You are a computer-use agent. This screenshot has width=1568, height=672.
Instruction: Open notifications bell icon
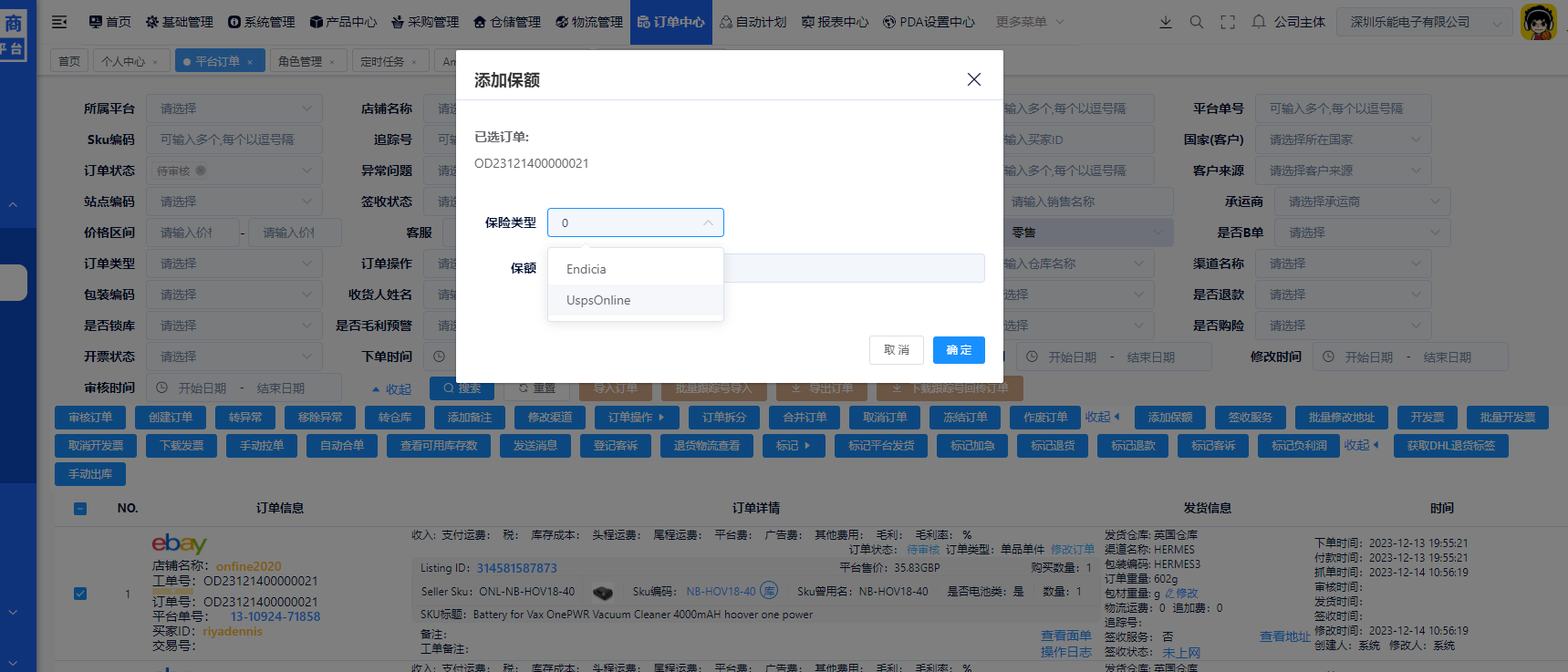point(1259,22)
